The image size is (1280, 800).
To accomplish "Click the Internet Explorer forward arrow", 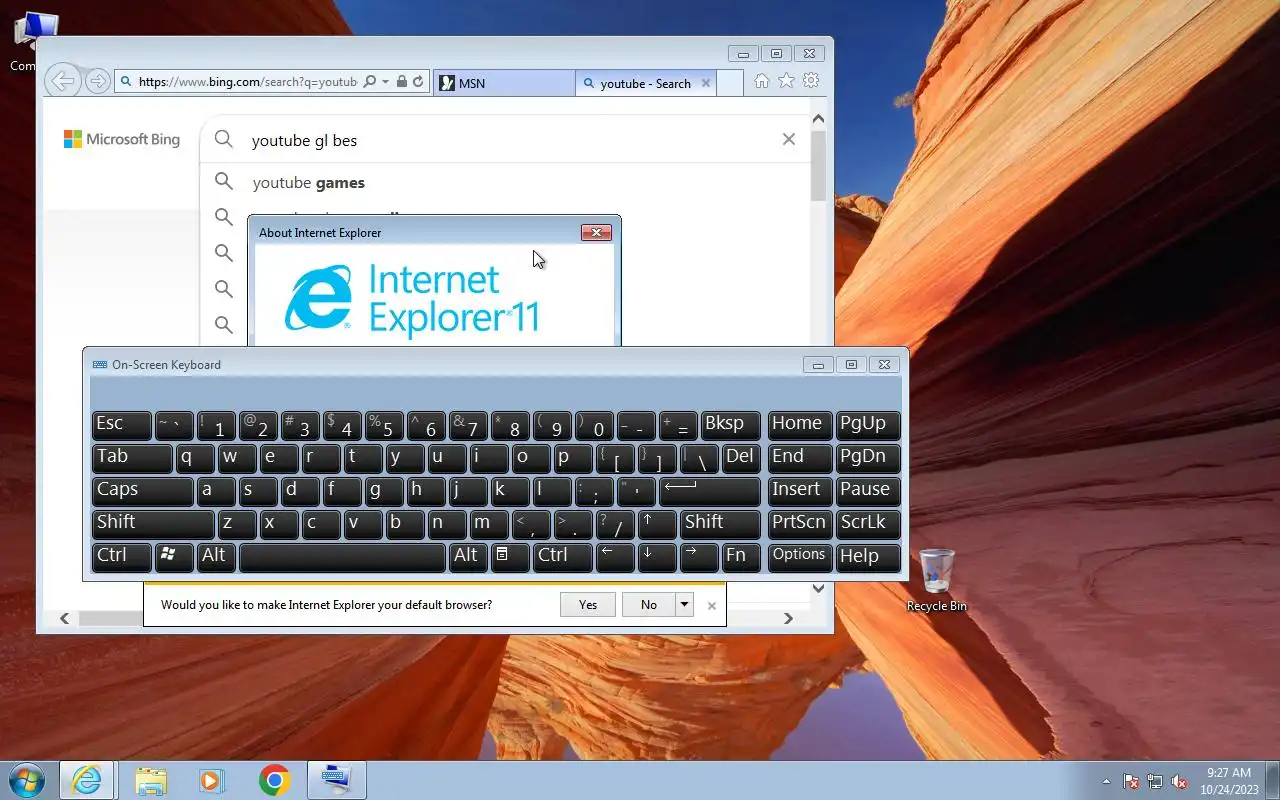I will [97, 82].
